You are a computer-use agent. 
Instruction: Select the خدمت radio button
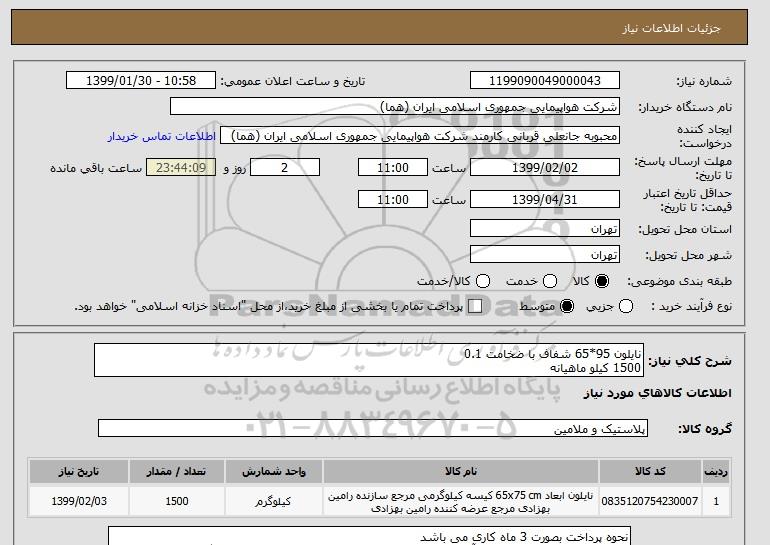[x=550, y=281]
